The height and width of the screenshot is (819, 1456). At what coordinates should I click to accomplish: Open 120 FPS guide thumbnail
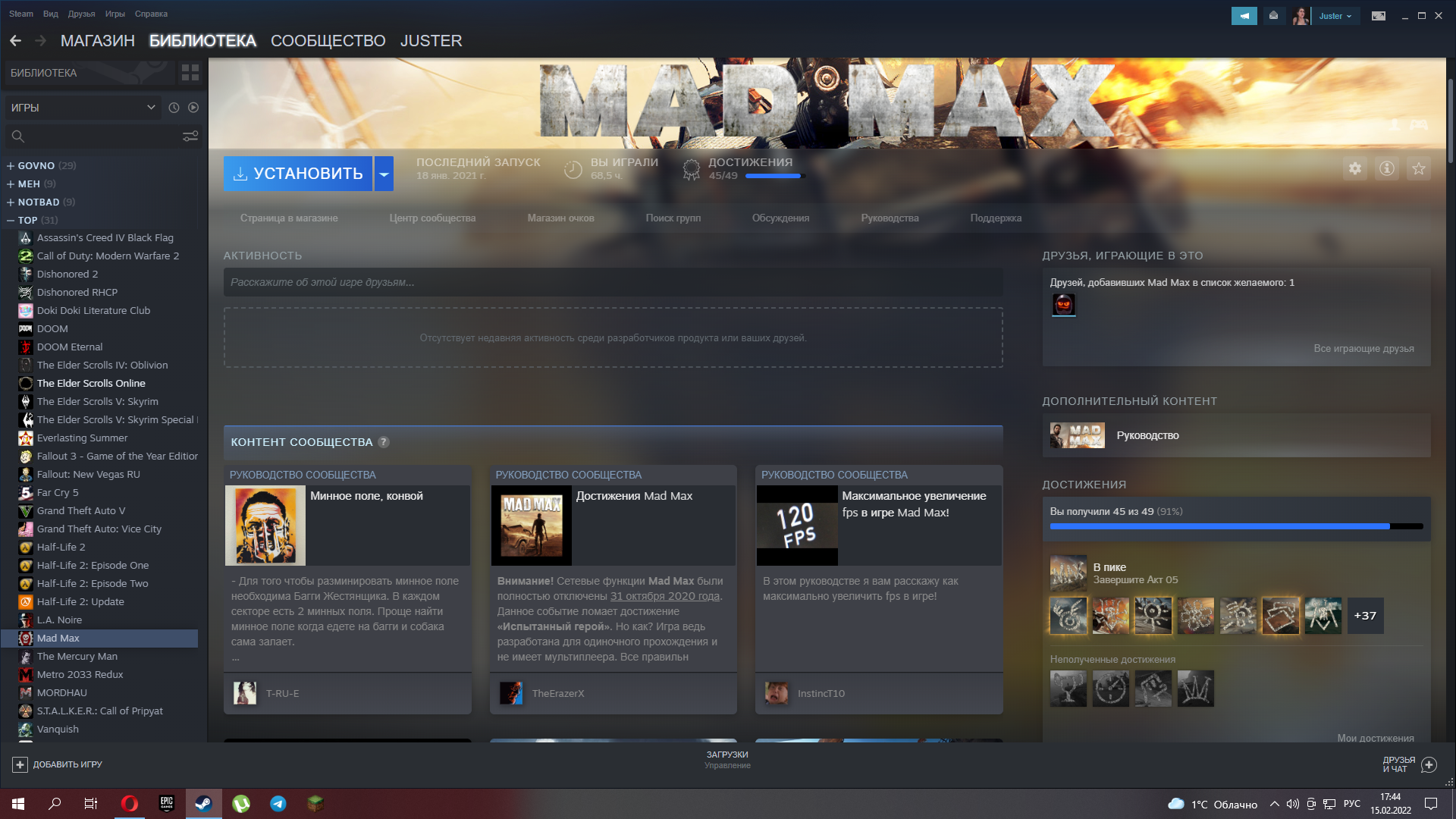tap(797, 526)
